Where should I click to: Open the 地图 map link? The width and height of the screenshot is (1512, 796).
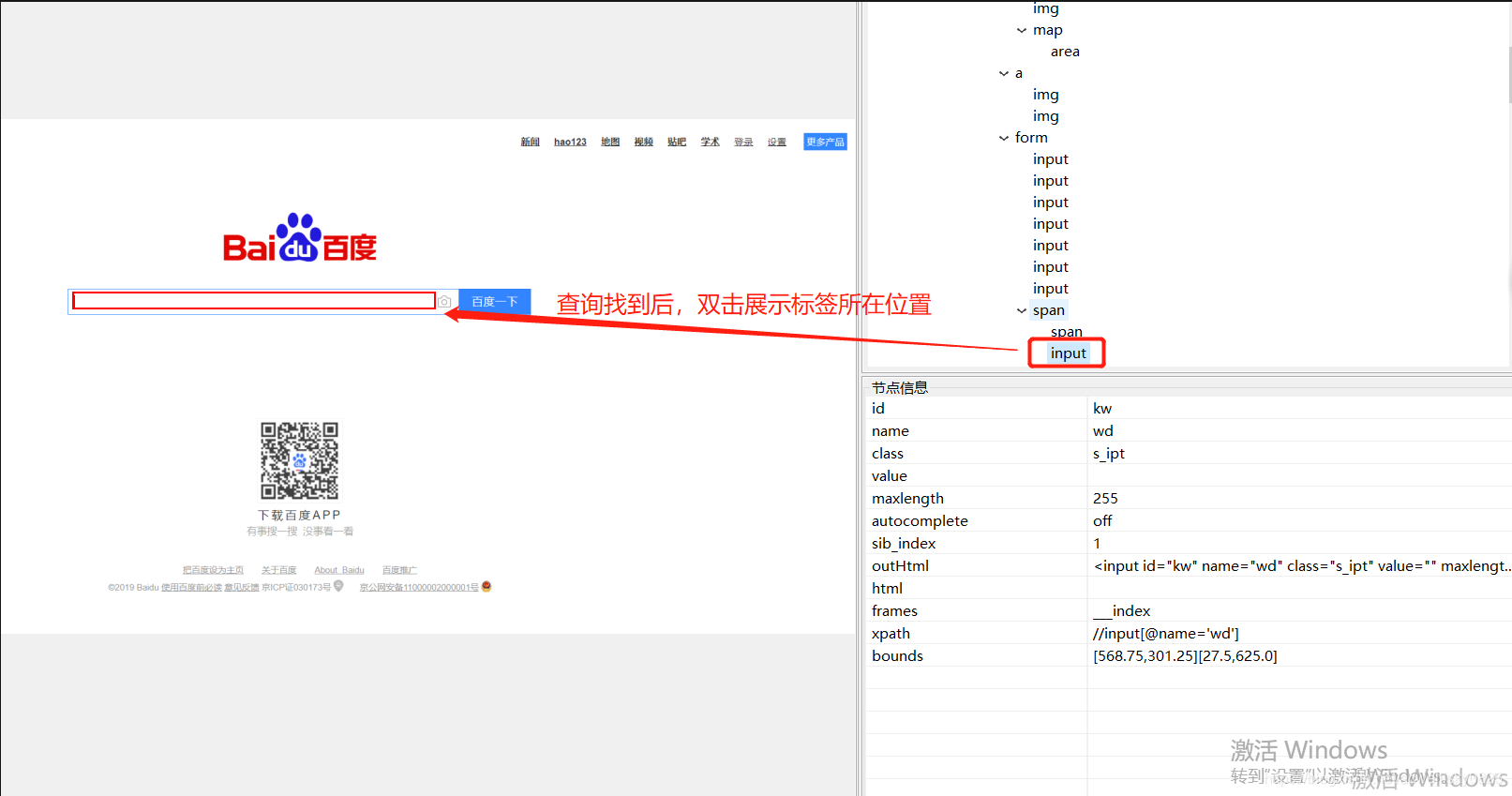pos(610,143)
